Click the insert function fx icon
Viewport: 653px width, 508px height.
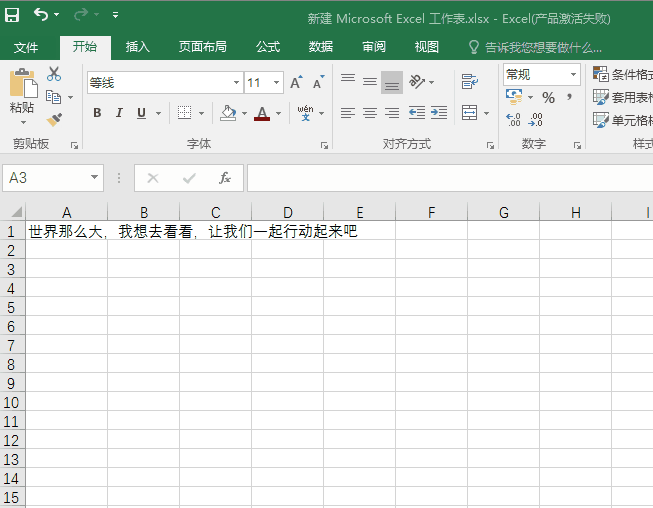pos(225,178)
